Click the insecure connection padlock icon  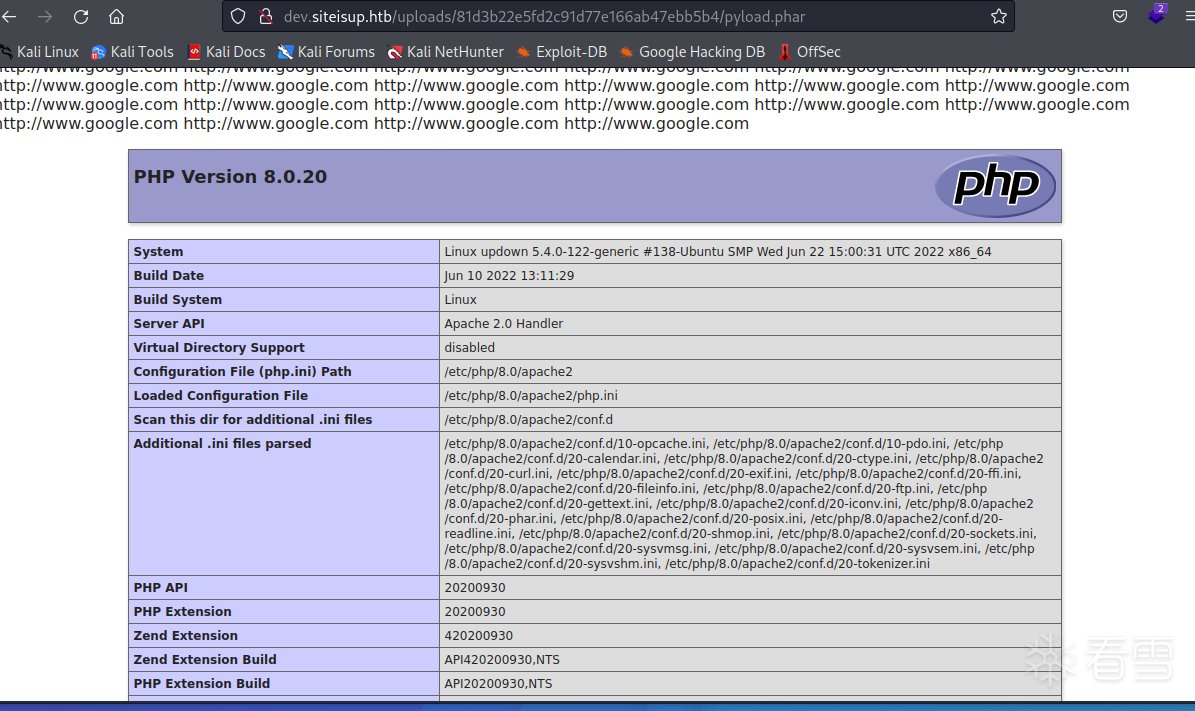265,16
